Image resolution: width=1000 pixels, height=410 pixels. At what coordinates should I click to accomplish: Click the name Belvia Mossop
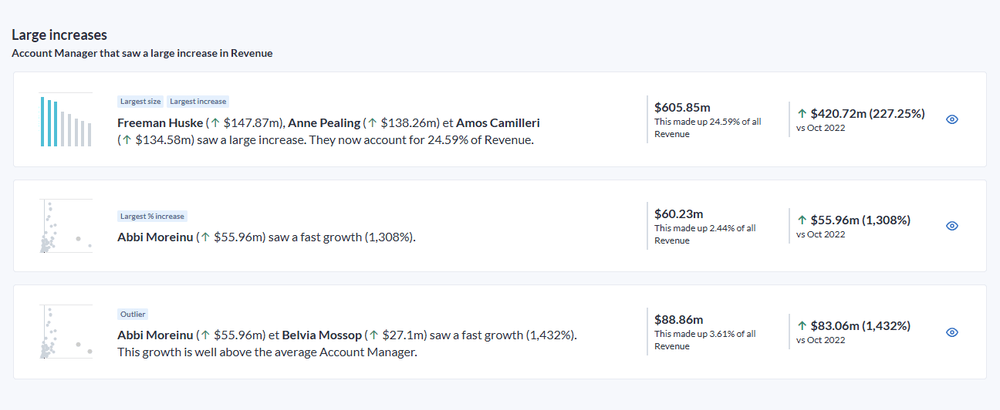coord(321,335)
